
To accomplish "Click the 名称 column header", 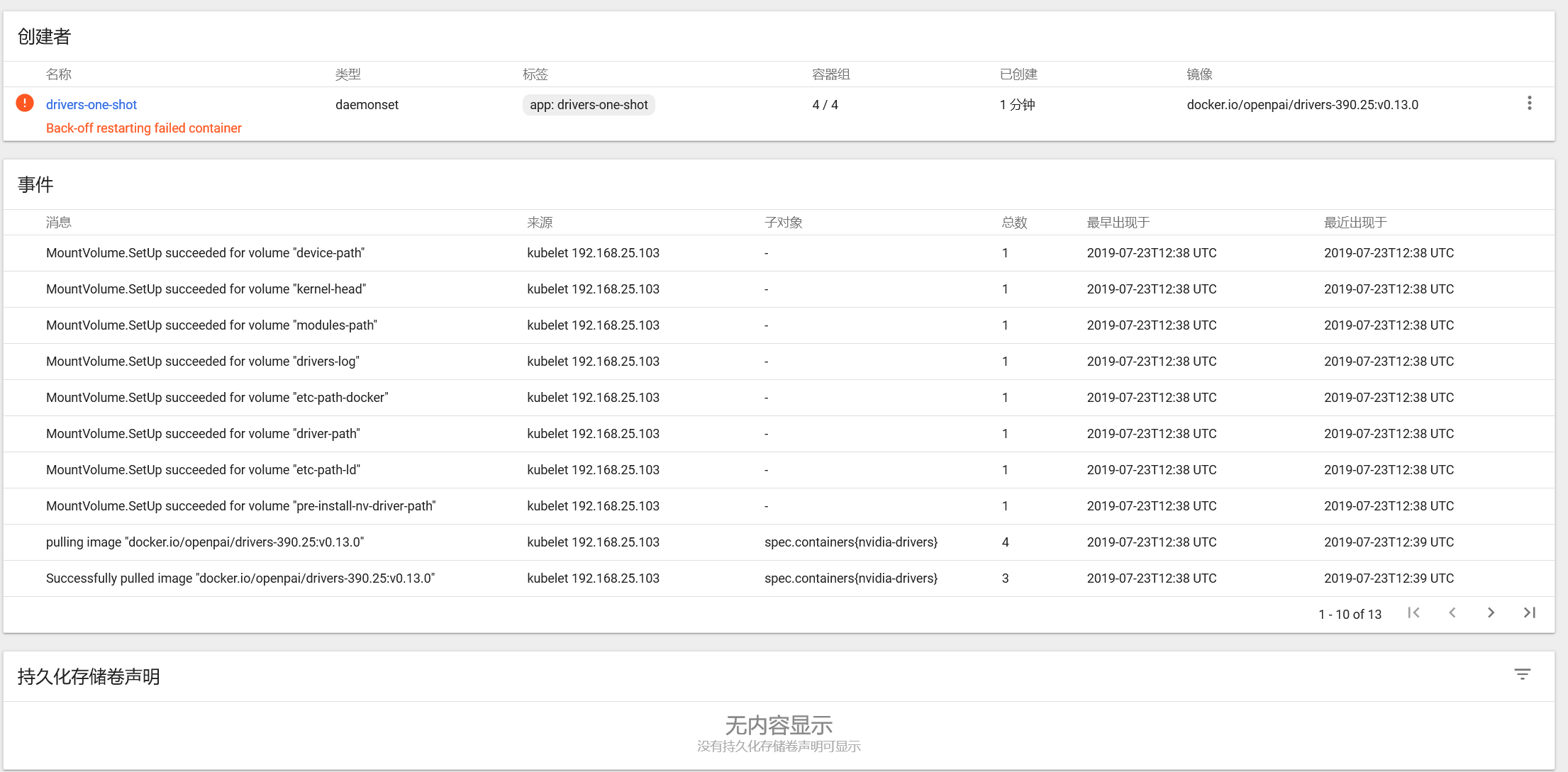I will [x=59, y=74].
